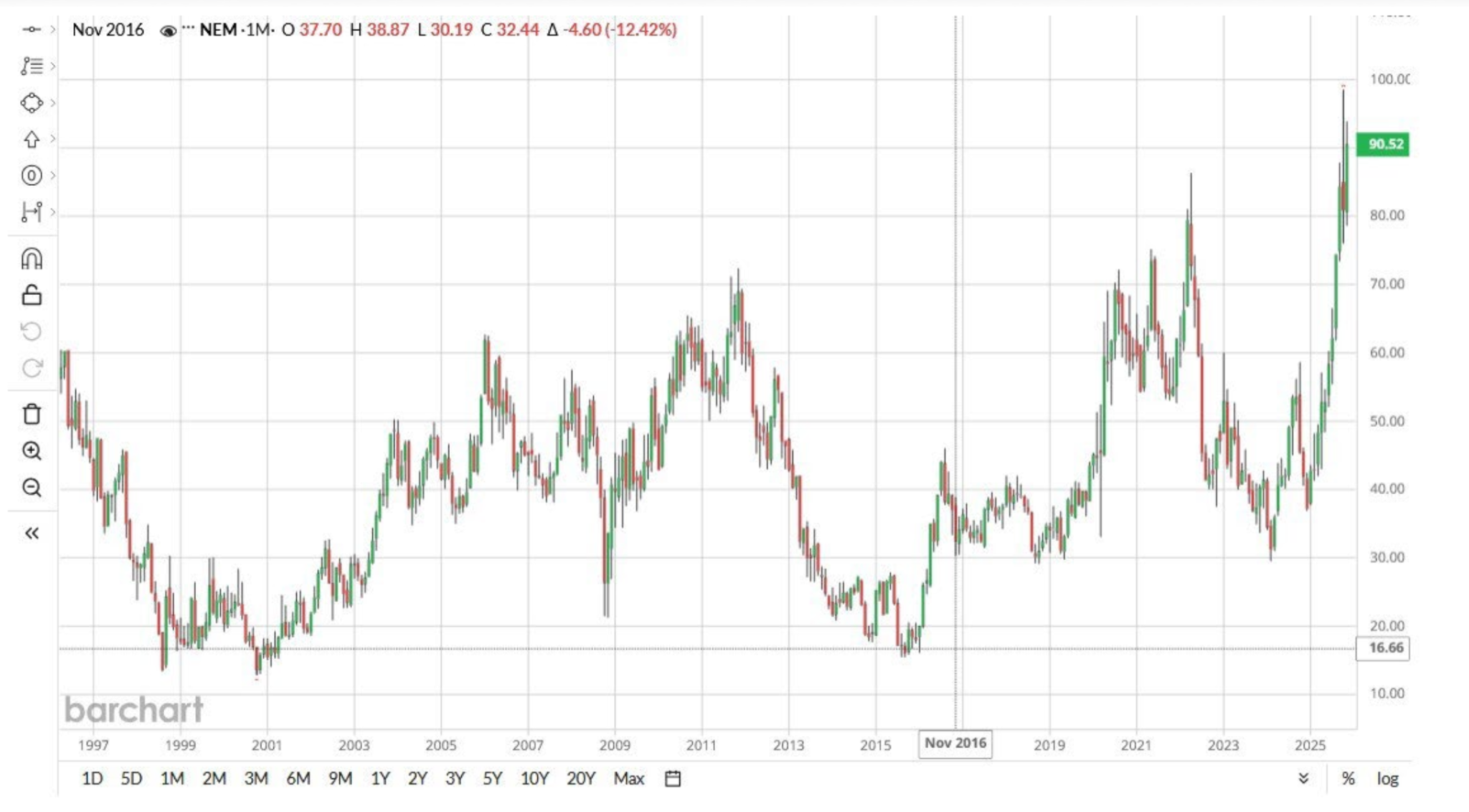Viewport: 1469px width, 812px height.
Task: Expand the measure tool options chevron
Action: point(54,210)
